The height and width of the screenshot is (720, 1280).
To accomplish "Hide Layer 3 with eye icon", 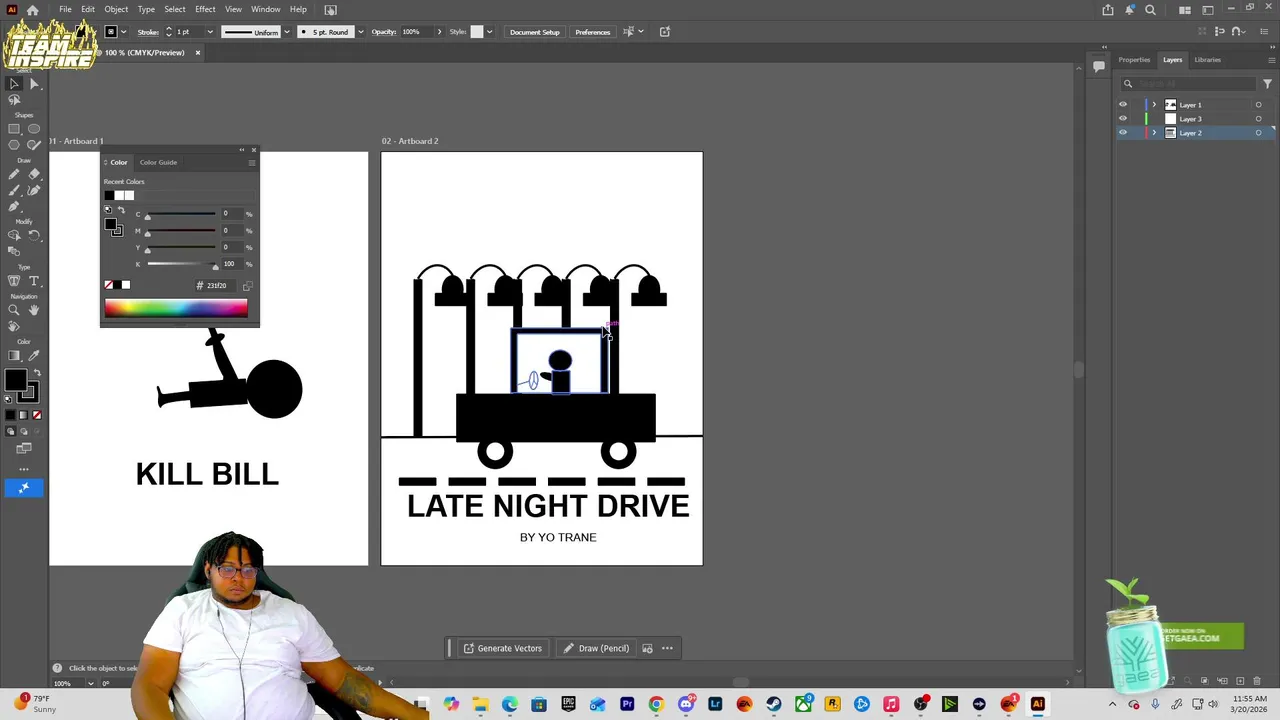I will point(1123,119).
